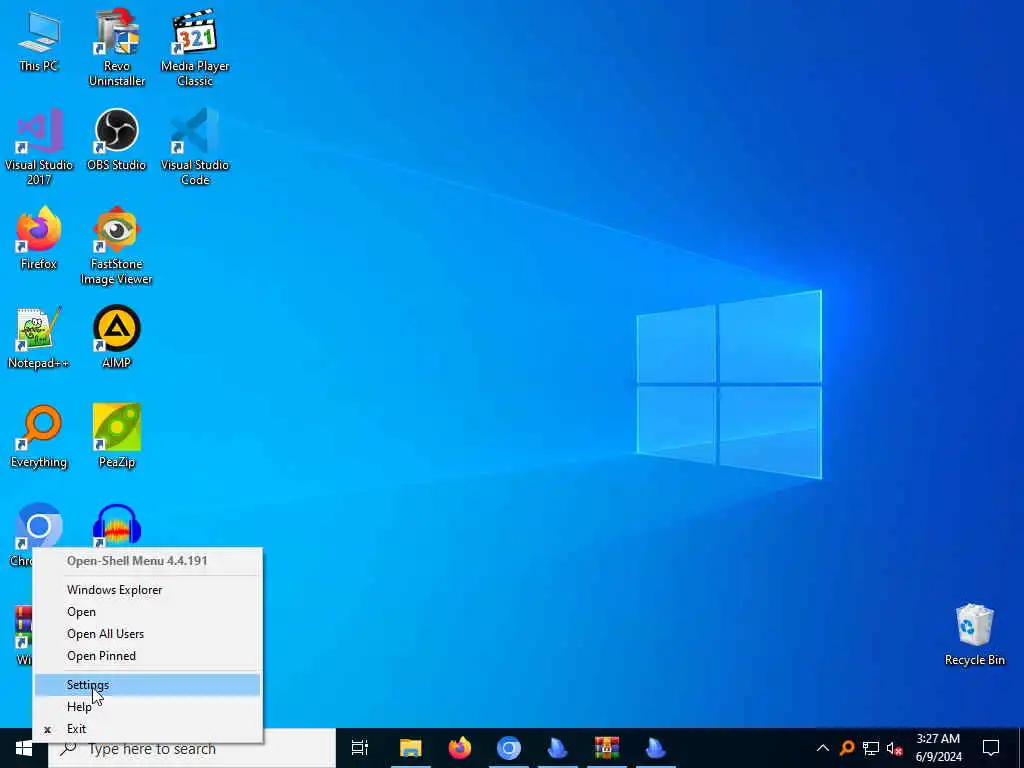Select the Everything desktop shortcut

pyautogui.click(x=39, y=437)
